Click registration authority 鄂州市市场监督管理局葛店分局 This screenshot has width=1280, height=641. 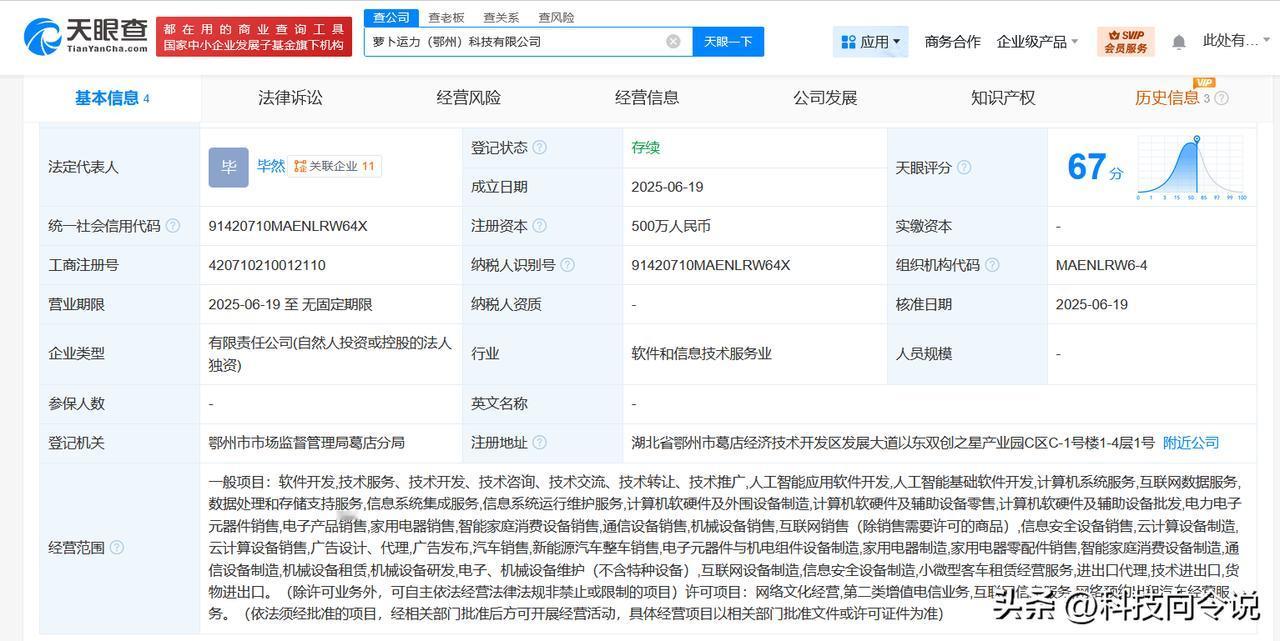(307, 442)
